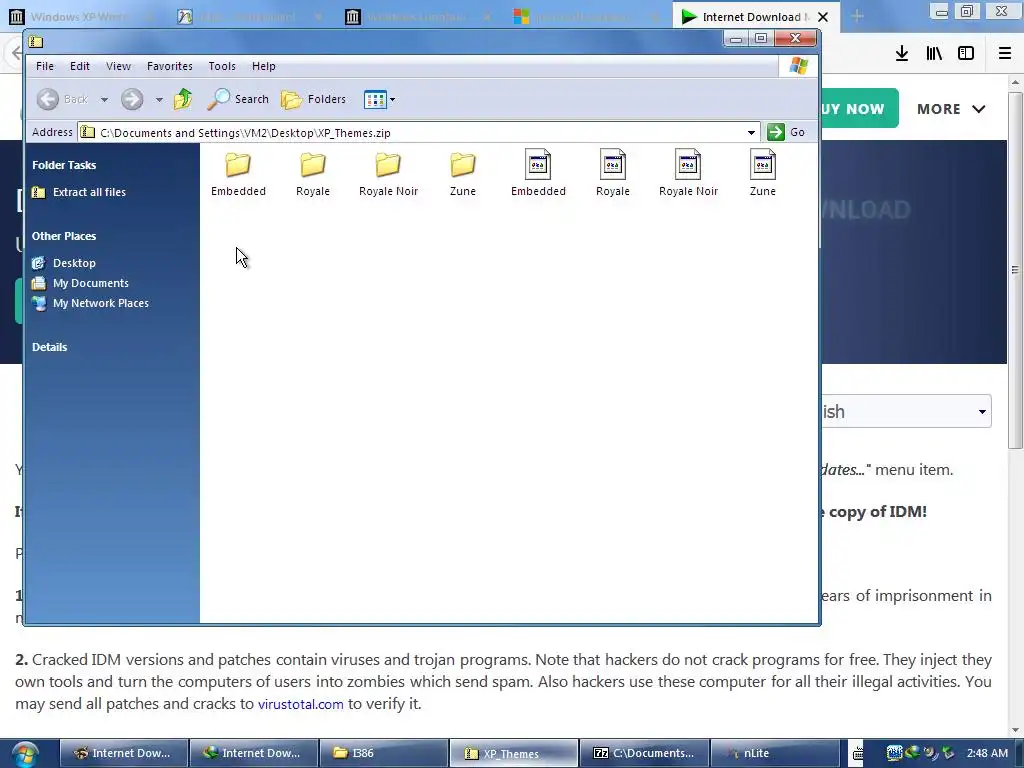Switch to 7-Zip C:\Documents taskbar window

pyautogui.click(x=644, y=753)
